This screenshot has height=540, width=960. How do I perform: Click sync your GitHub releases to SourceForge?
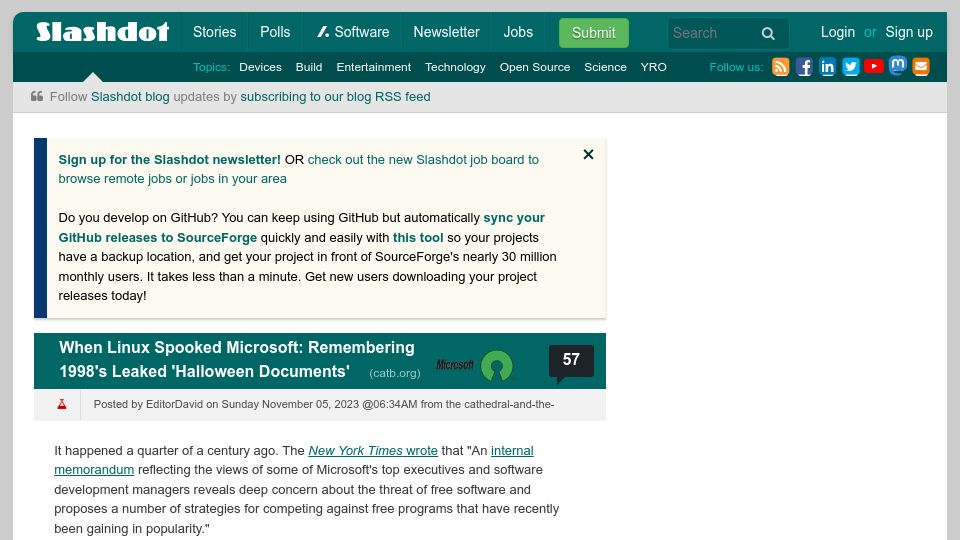click(x=301, y=228)
